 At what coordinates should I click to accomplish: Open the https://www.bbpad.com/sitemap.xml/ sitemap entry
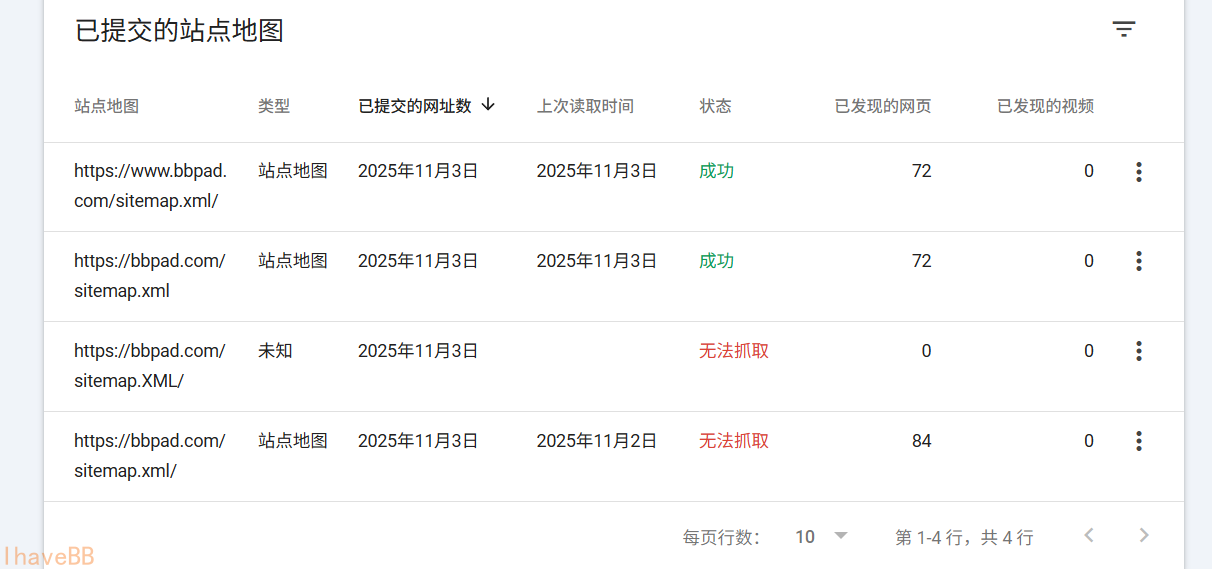tap(150, 186)
